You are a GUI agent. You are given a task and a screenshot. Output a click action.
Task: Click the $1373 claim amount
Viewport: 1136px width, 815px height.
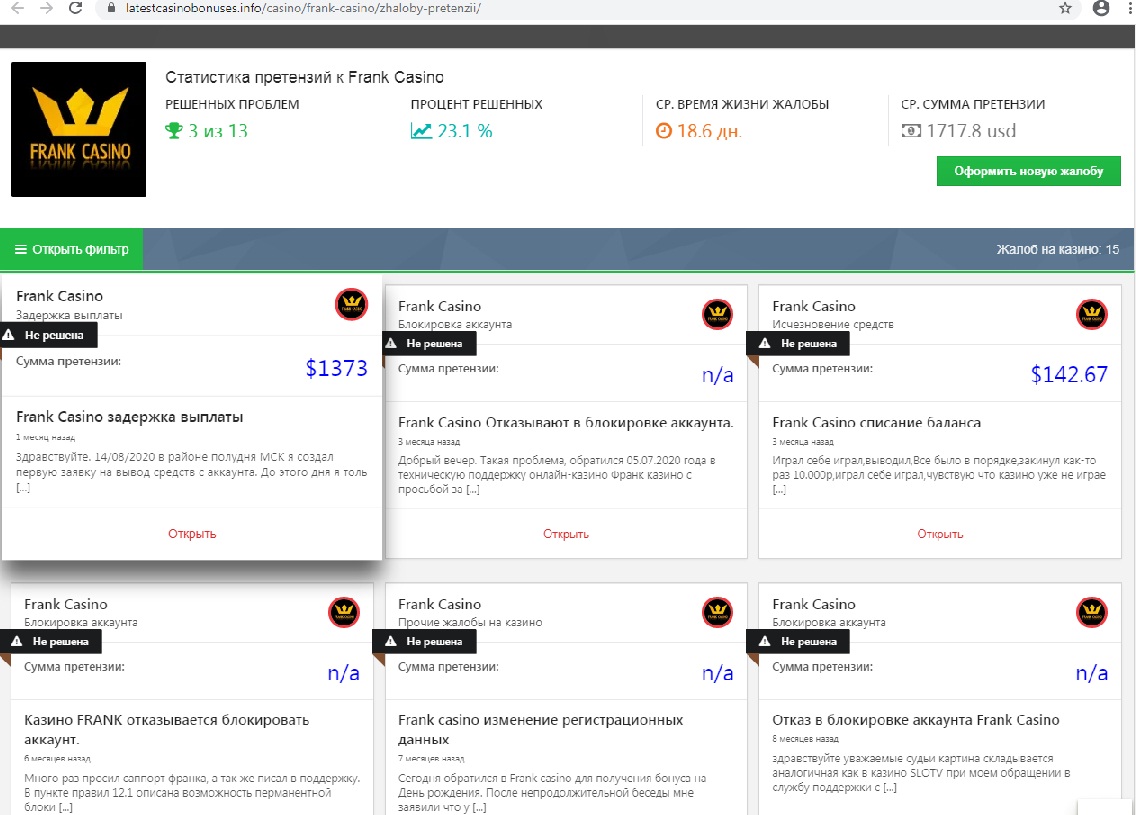336,368
